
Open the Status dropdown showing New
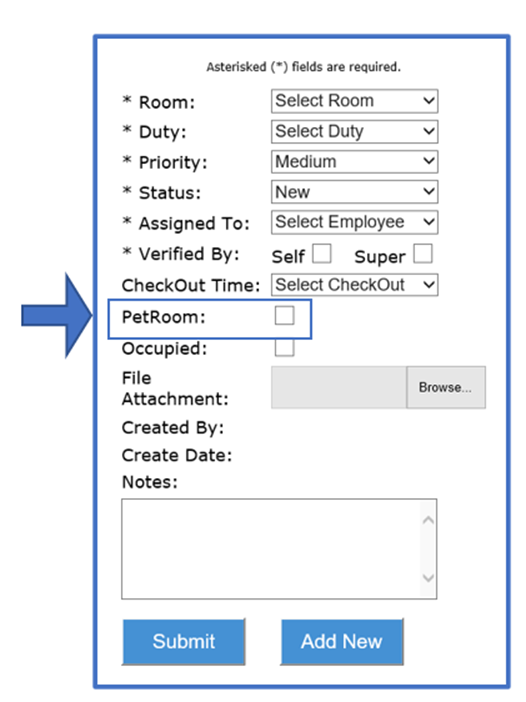click(354, 192)
